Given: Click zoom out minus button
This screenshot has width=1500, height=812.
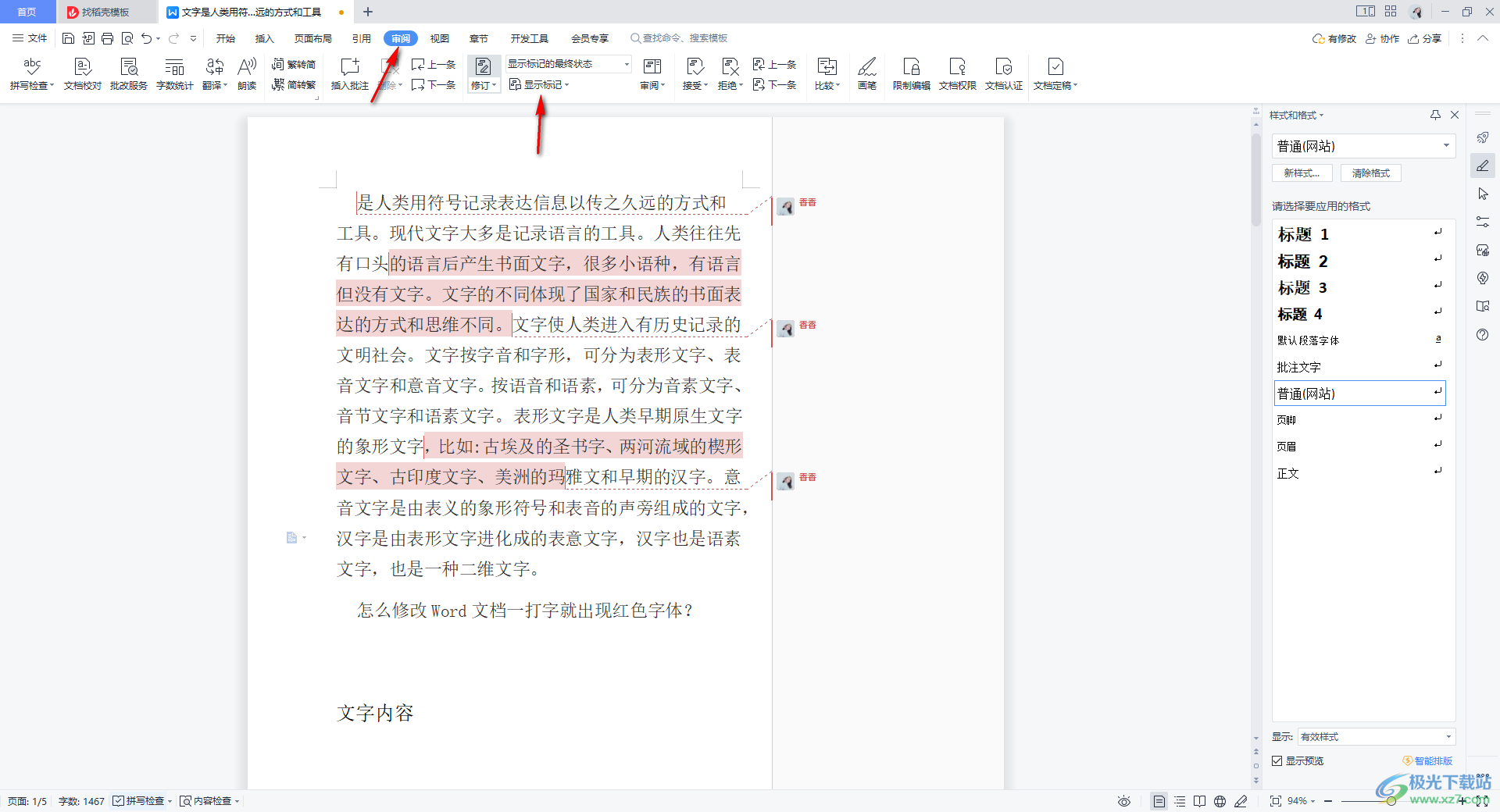Looking at the screenshot, I should coord(1328,801).
